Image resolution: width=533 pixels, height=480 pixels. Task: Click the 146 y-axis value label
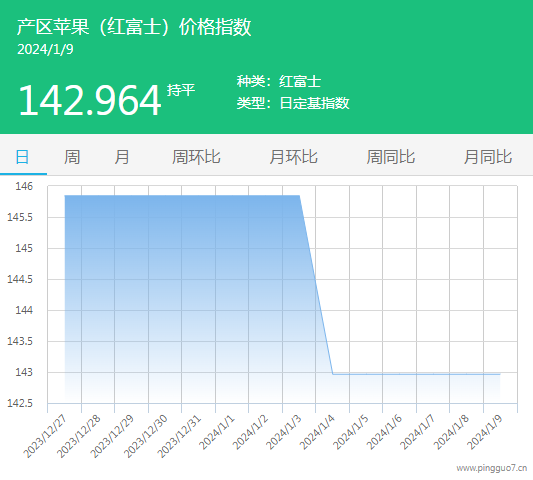24,186
